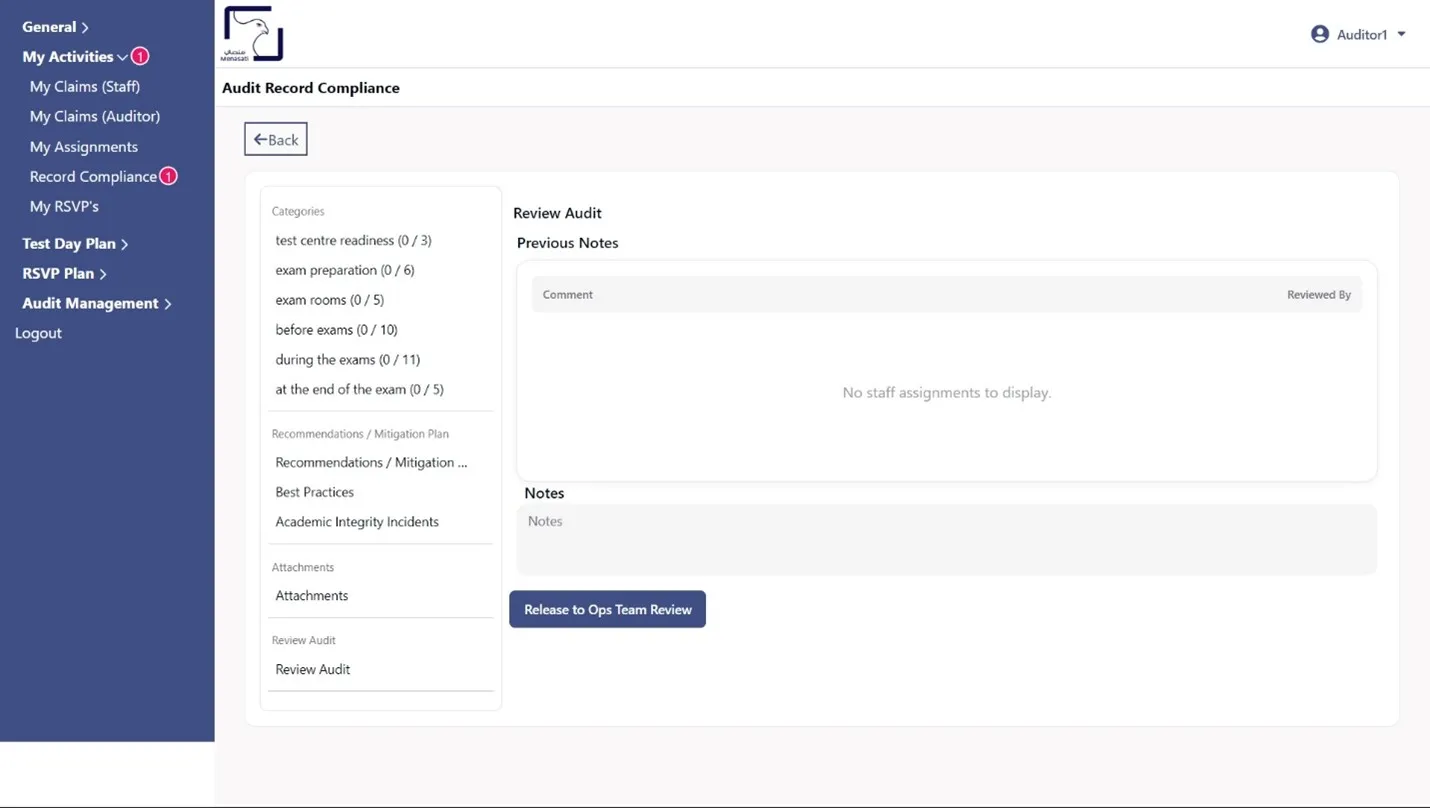The width and height of the screenshot is (1430, 808).
Task: Click the Auditor1 user avatar icon
Action: (1320, 34)
